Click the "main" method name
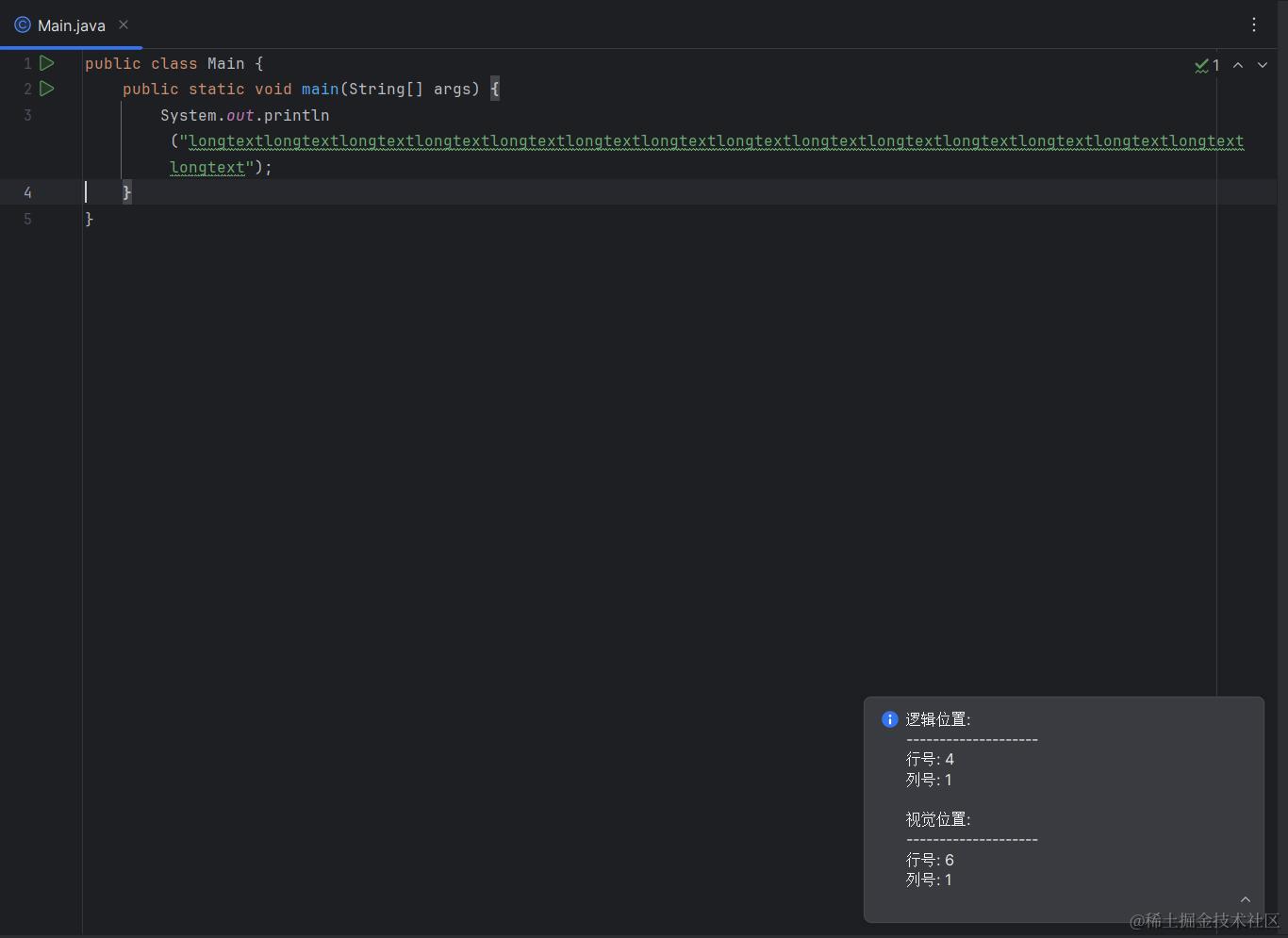This screenshot has height=938, width=1288. click(x=321, y=89)
